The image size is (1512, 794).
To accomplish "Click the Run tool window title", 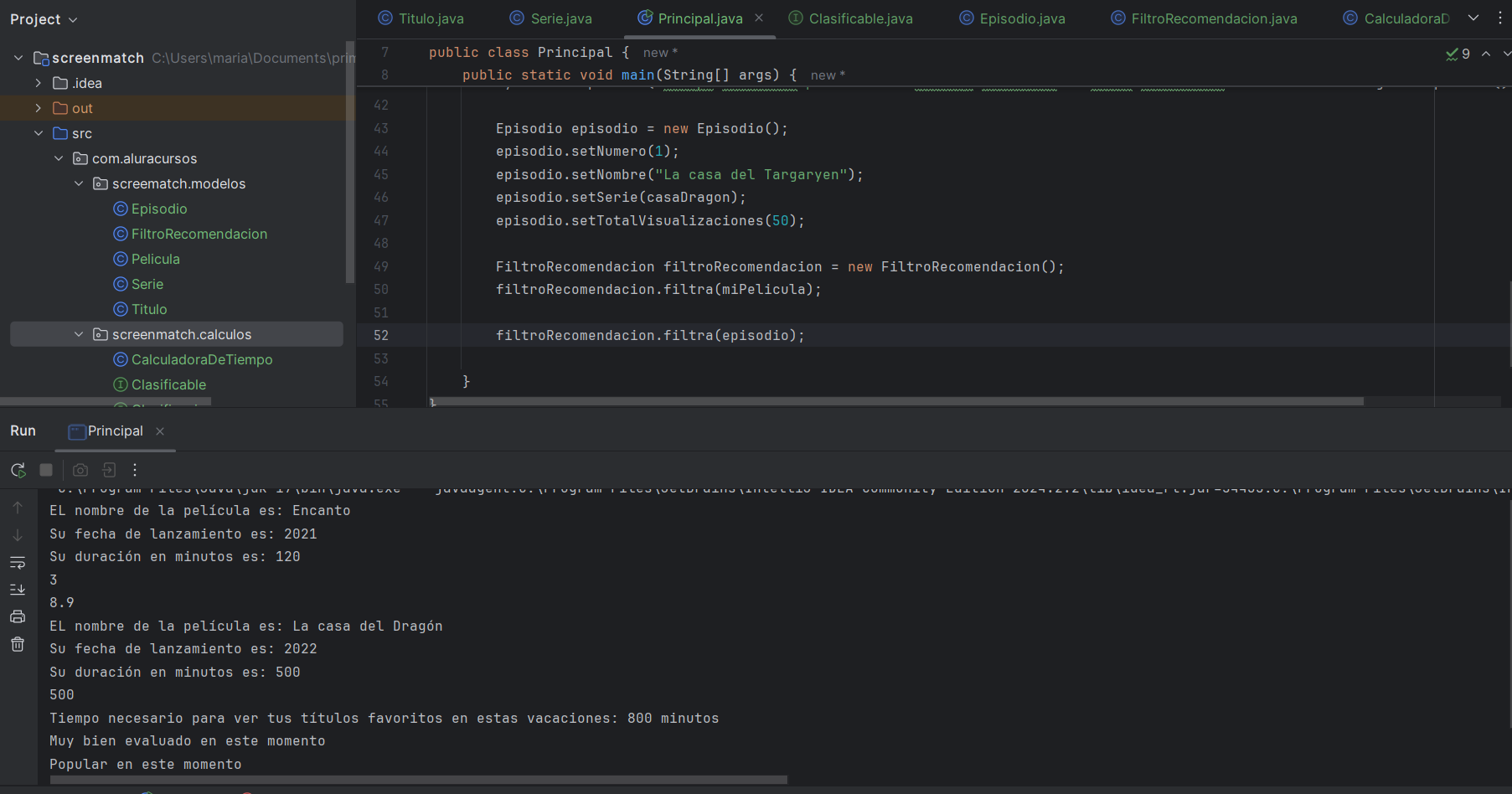I will [23, 431].
